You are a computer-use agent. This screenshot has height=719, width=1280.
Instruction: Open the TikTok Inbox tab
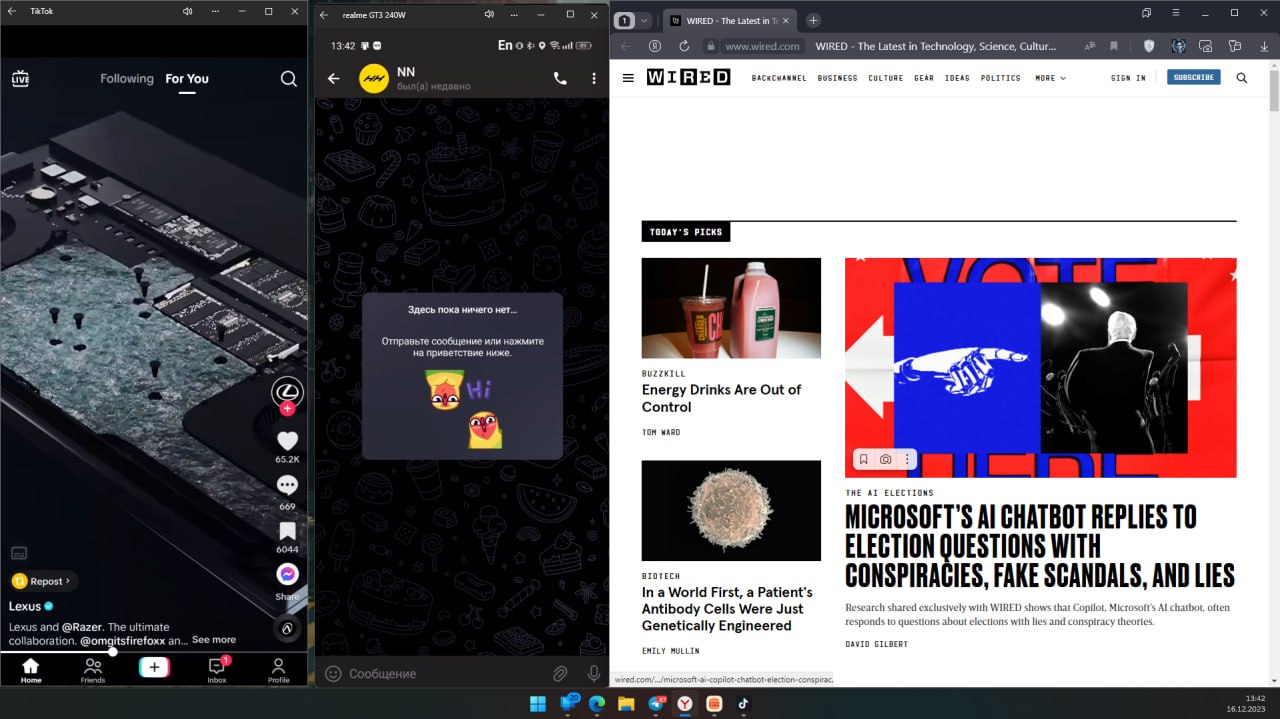(217, 669)
